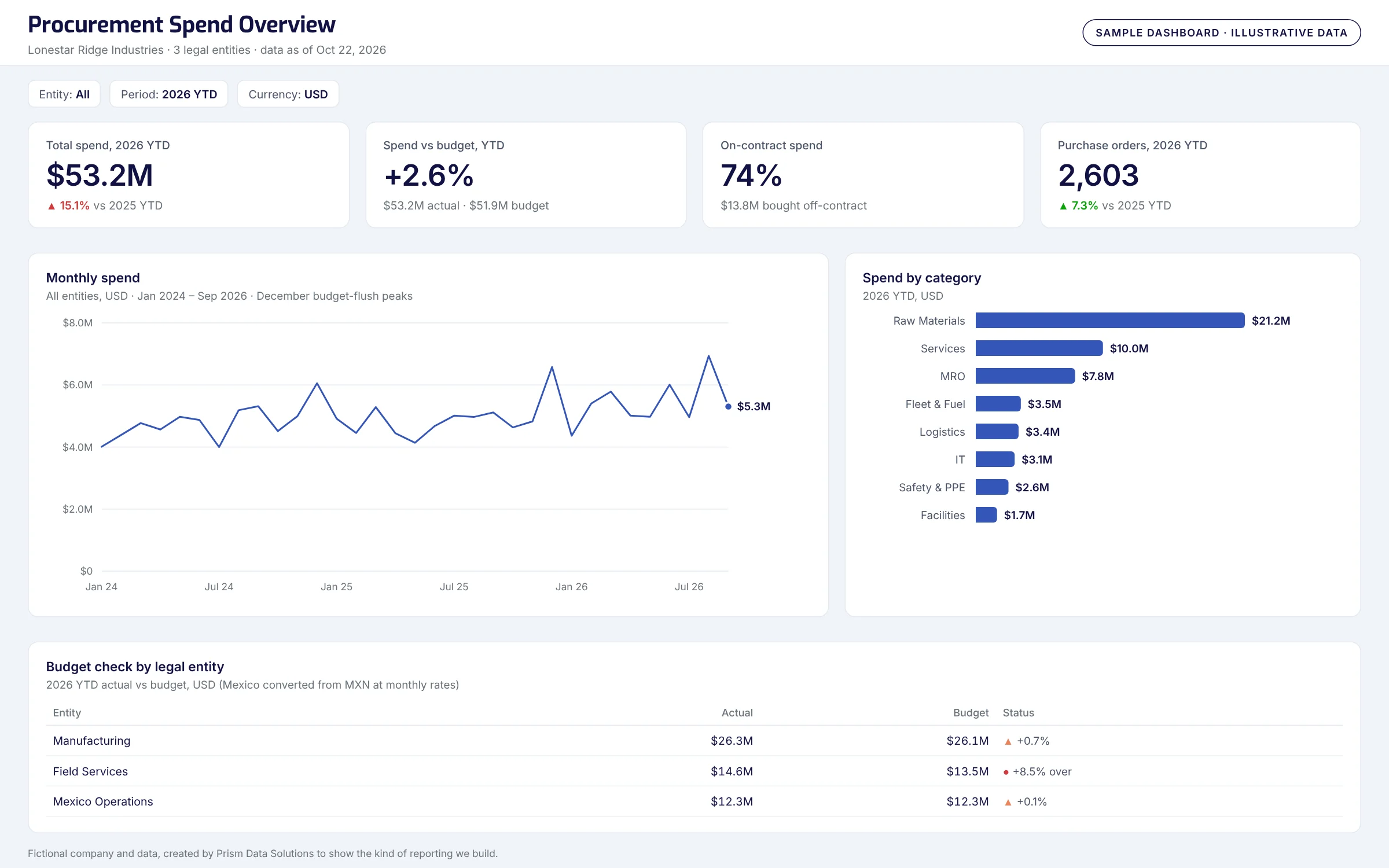The width and height of the screenshot is (1389, 868).
Task: Select the Manufacturing entity row name
Action: (91, 741)
